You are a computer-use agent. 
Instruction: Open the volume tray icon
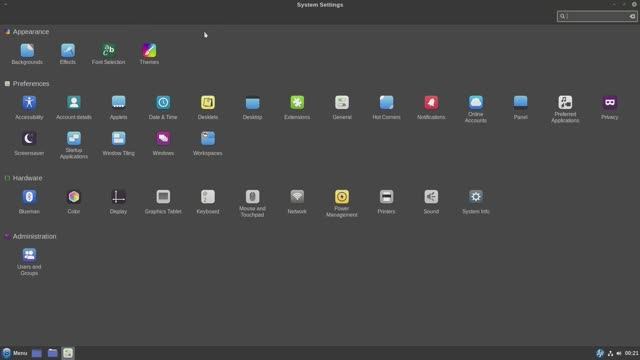[619, 353]
